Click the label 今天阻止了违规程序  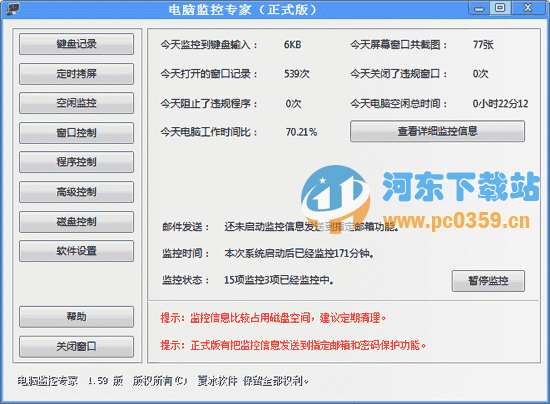(x=209, y=103)
